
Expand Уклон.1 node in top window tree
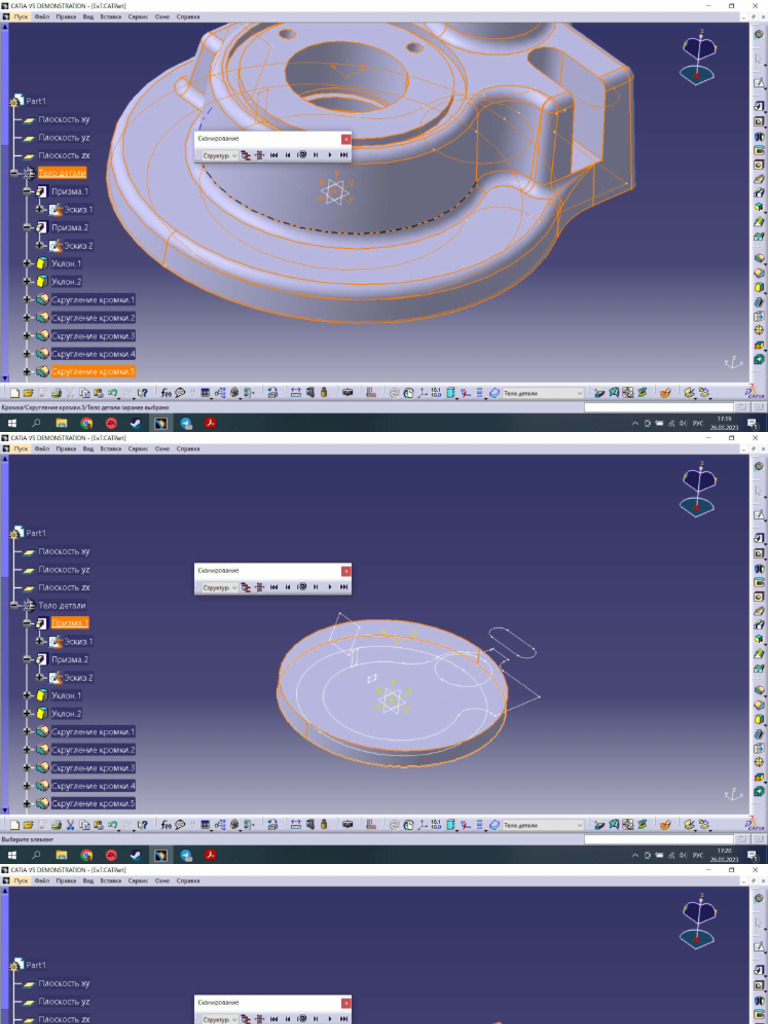click(27, 263)
